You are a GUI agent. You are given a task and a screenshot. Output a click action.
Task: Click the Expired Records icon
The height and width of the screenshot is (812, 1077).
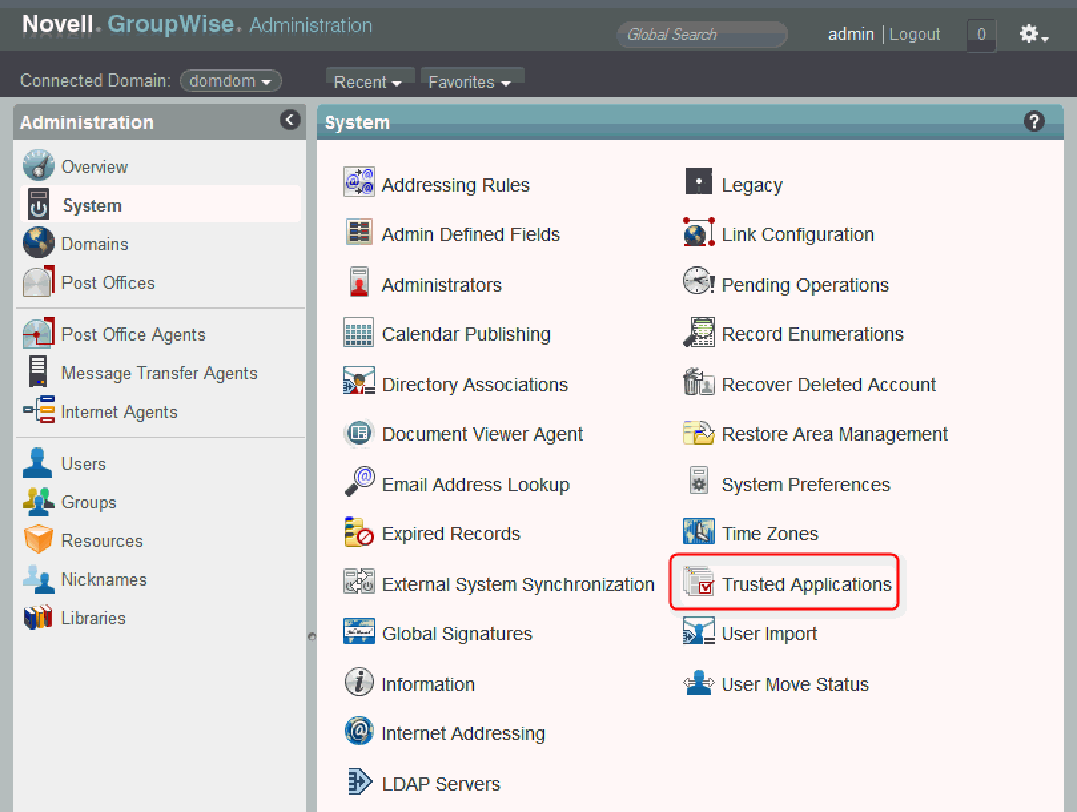coord(359,532)
